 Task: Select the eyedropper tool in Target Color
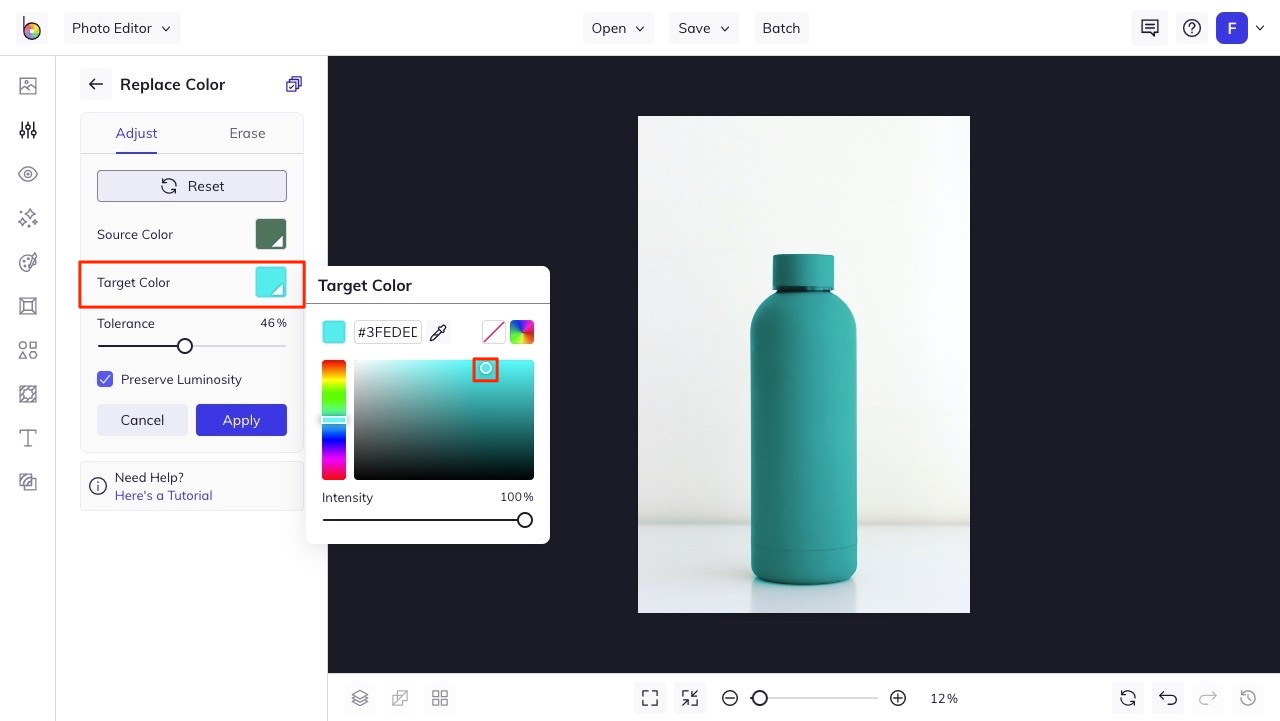point(438,332)
